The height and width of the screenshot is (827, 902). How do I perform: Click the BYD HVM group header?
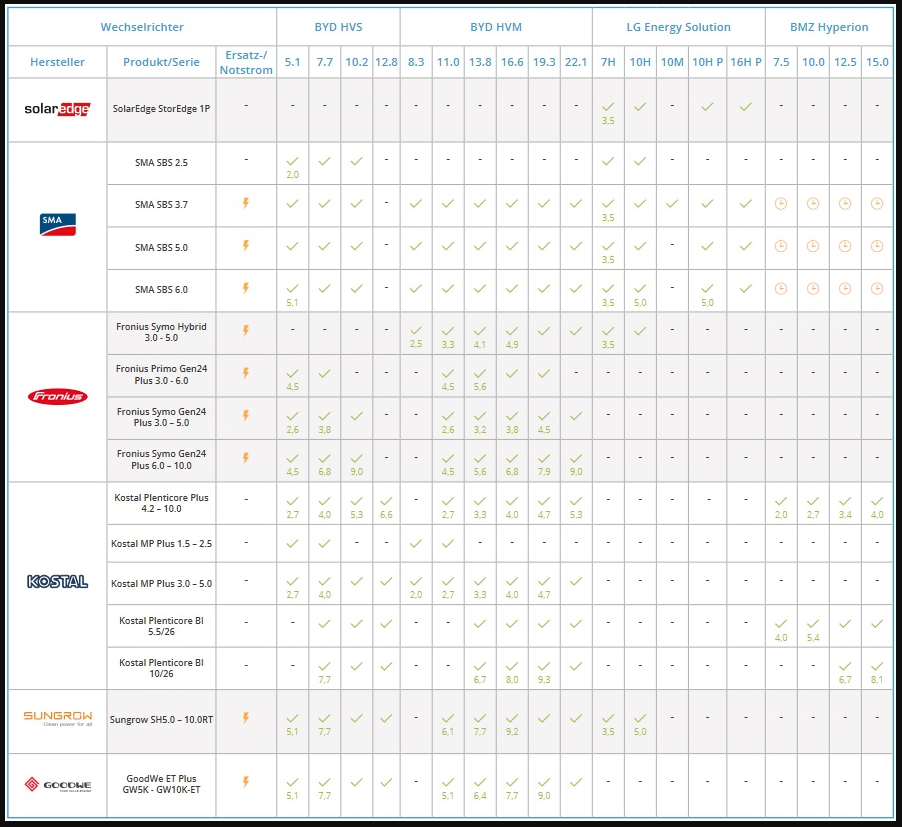click(496, 27)
